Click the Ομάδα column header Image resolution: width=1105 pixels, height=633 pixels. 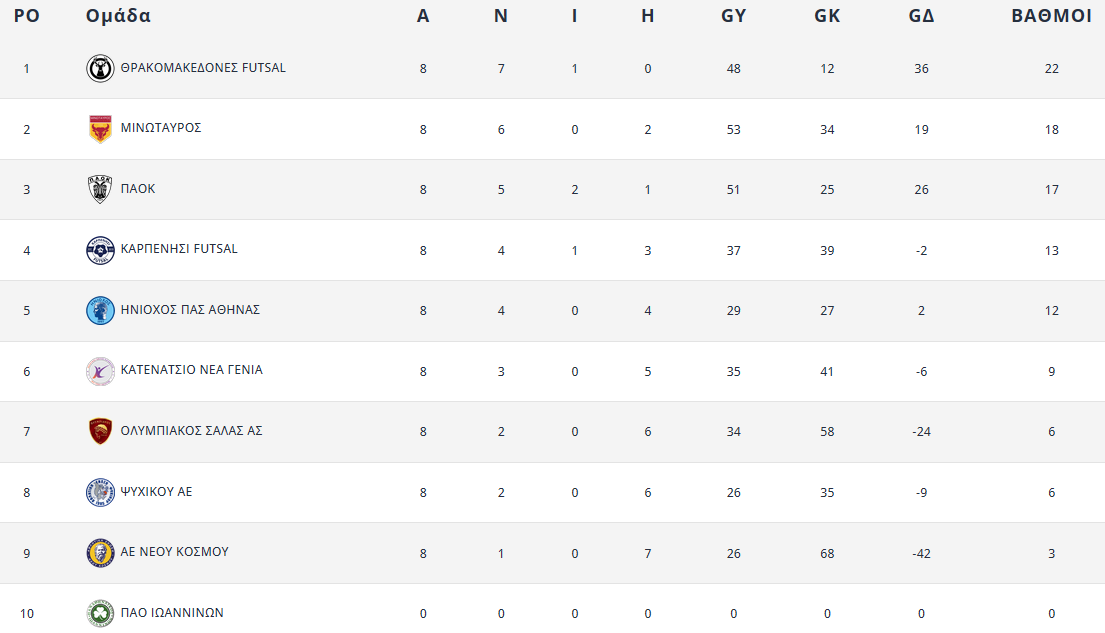pyautogui.click(x=118, y=16)
